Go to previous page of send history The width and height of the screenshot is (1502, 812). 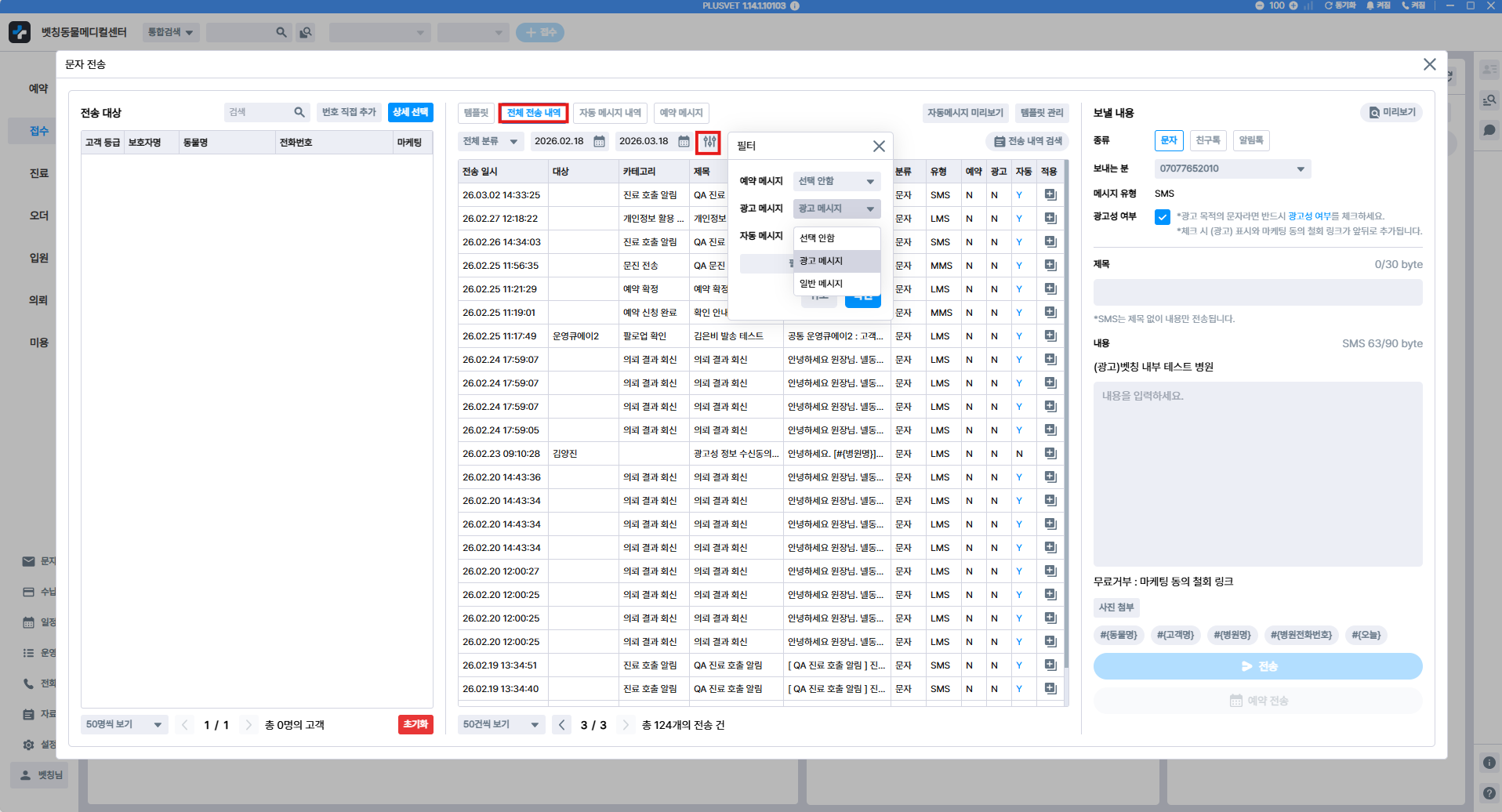point(562,725)
